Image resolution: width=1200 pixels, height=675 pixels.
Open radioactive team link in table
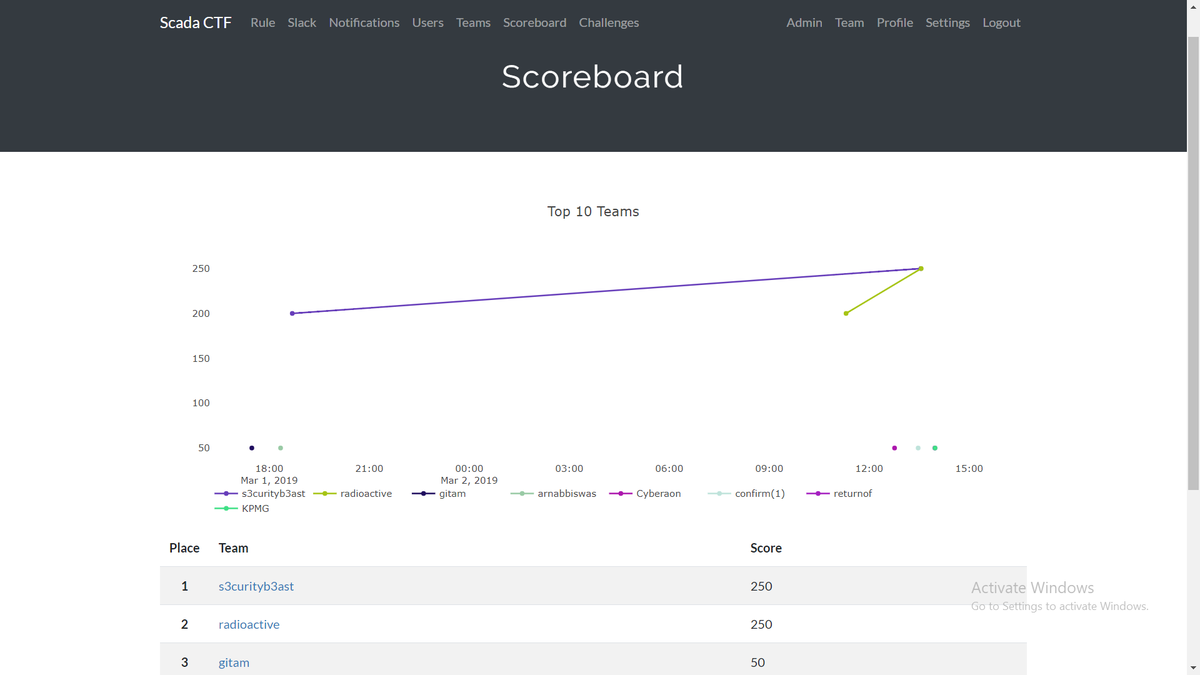point(249,624)
